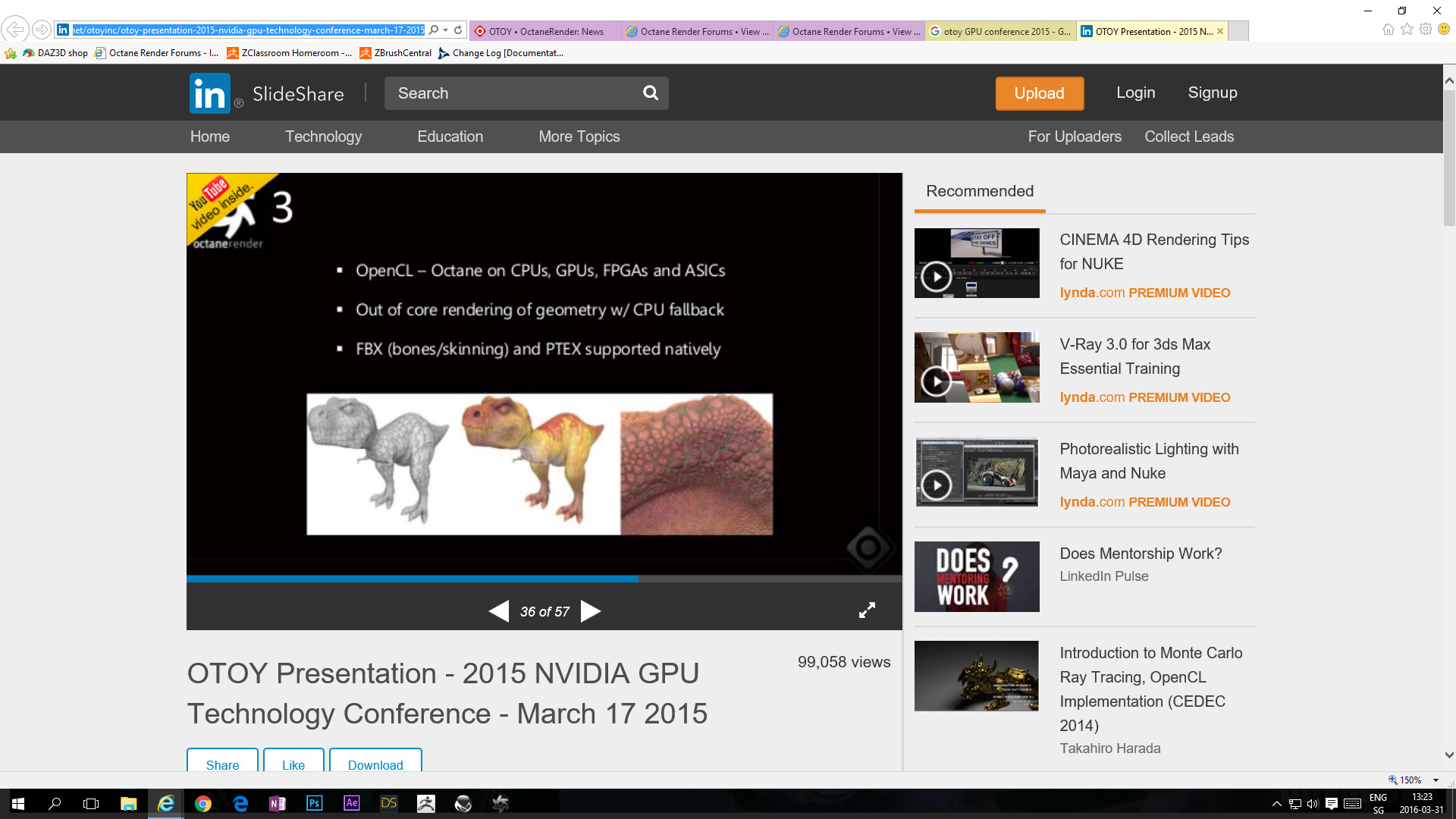Open browser settings gear icon
The width and height of the screenshot is (1456, 819).
coord(1426,30)
